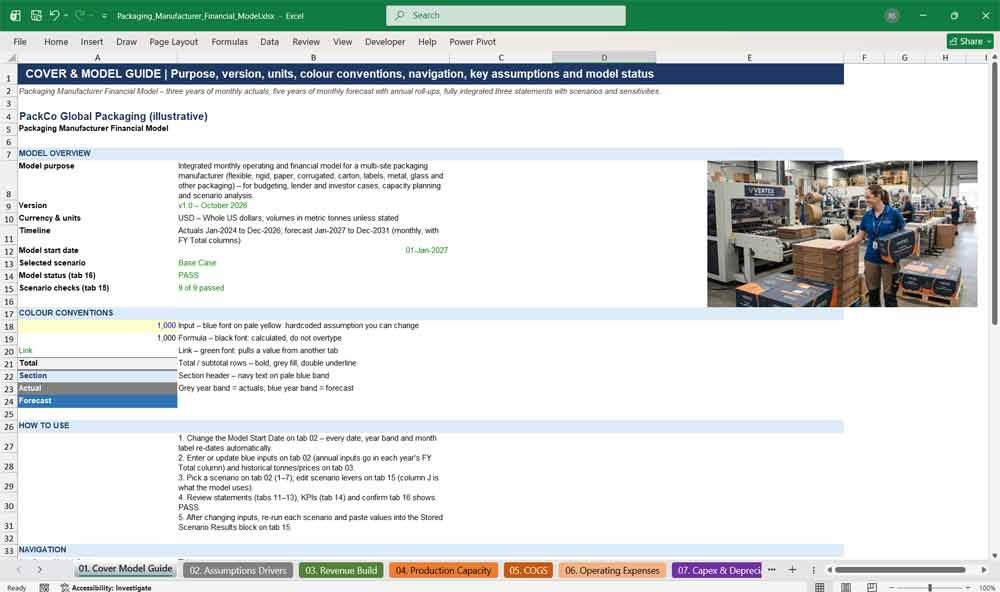The width and height of the screenshot is (1000, 592).
Task: Switch to the Page Layout tab
Action: point(173,41)
